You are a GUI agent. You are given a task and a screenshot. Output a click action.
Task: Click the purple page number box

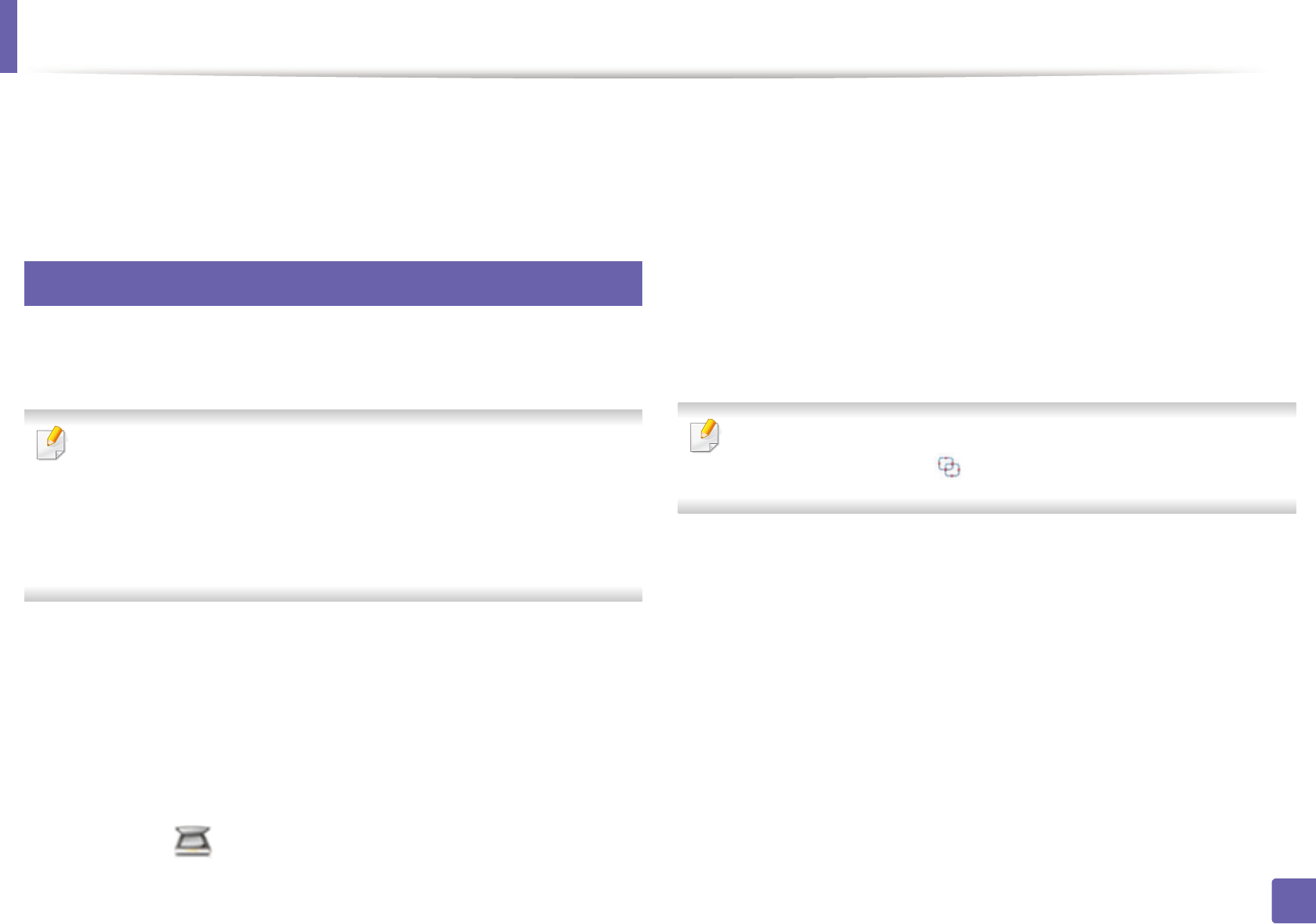tap(1292, 900)
